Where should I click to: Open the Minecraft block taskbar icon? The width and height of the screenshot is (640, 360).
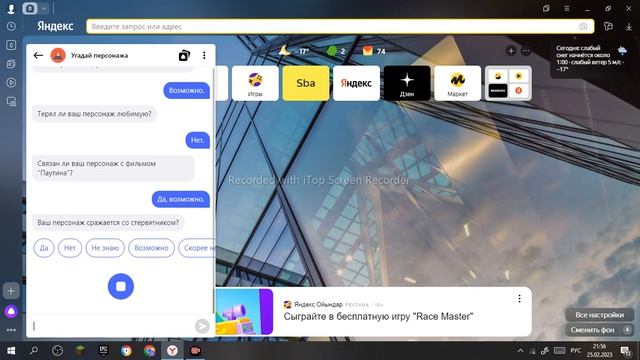tap(80, 351)
